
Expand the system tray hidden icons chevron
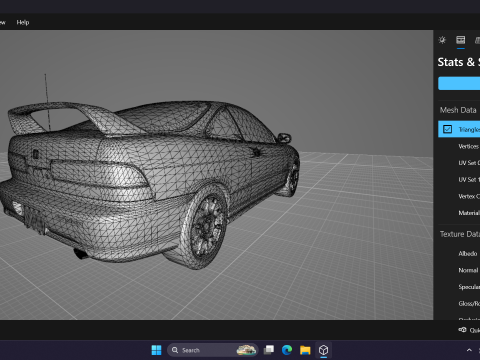click(x=469, y=350)
